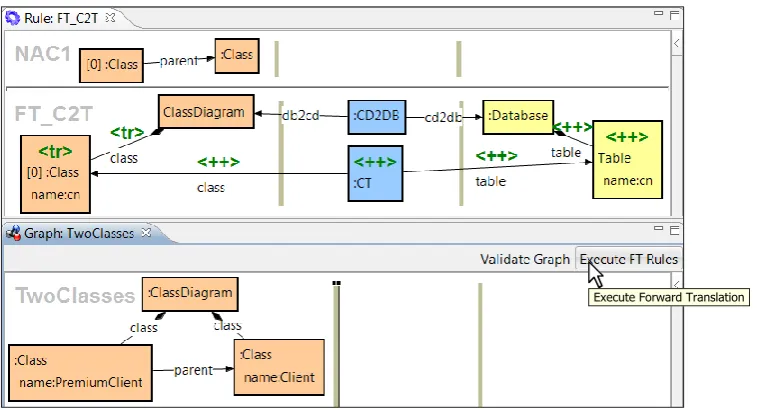Expand the palette arrow in Rule editor
The width and height of the screenshot is (757, 410).
(677, 43)
